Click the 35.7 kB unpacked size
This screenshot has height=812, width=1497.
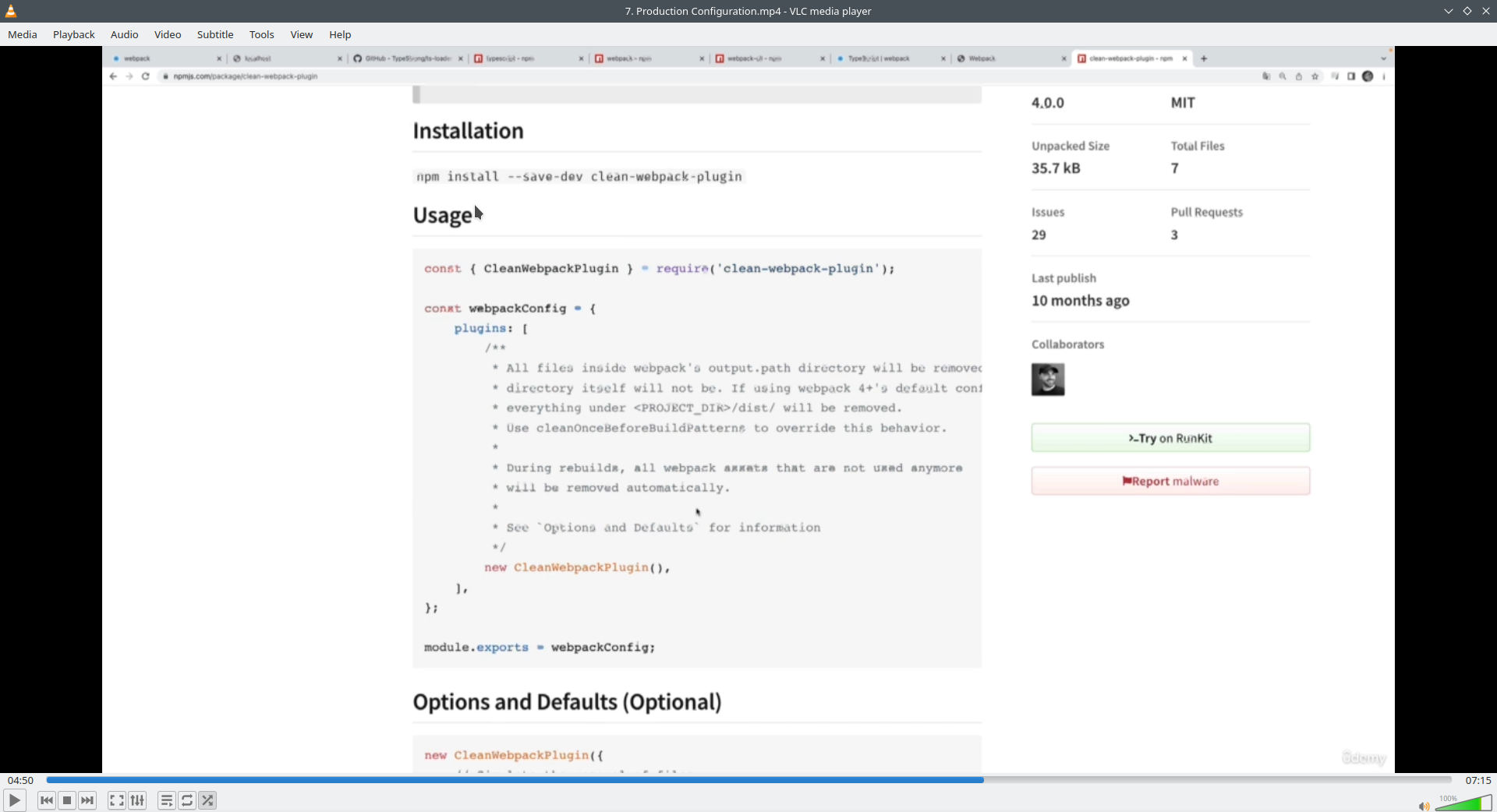click(1056, 168)
